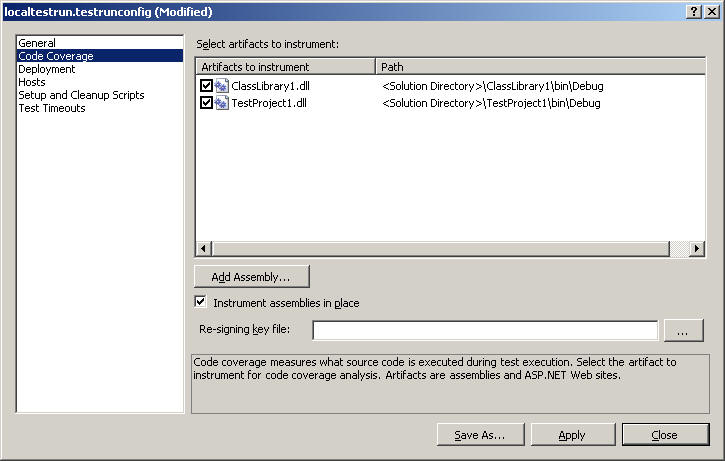The height and width of the screenshot is (461, 725).
Task: Click inside the Re-signing key file field
Action: coord(485,330)
